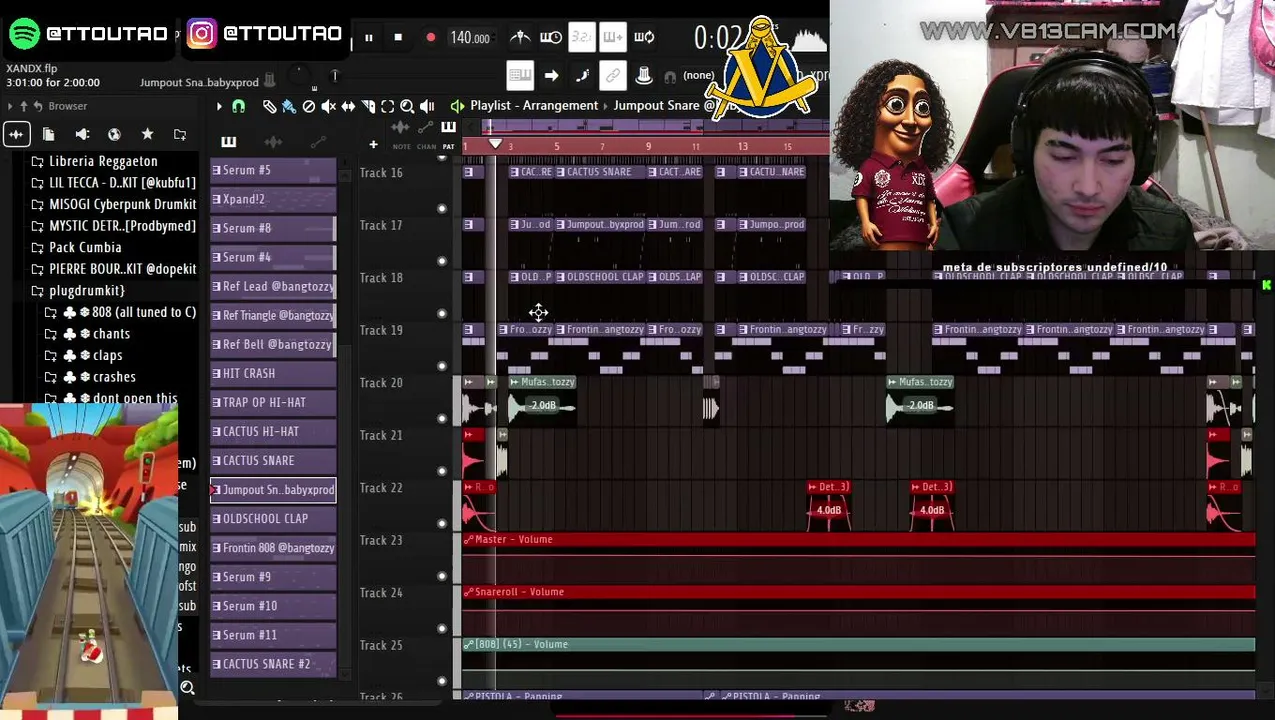This screenshot has width=1275, height=720.
Task: Open the Browser online globe tab
Action: (114, 134)
